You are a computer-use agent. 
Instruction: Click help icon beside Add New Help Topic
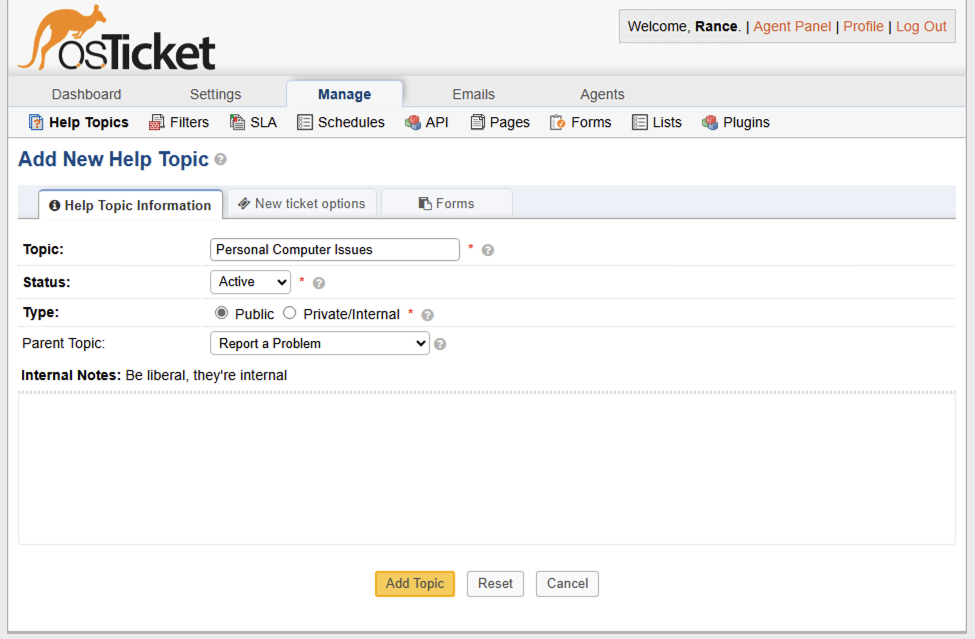(220, 160)
